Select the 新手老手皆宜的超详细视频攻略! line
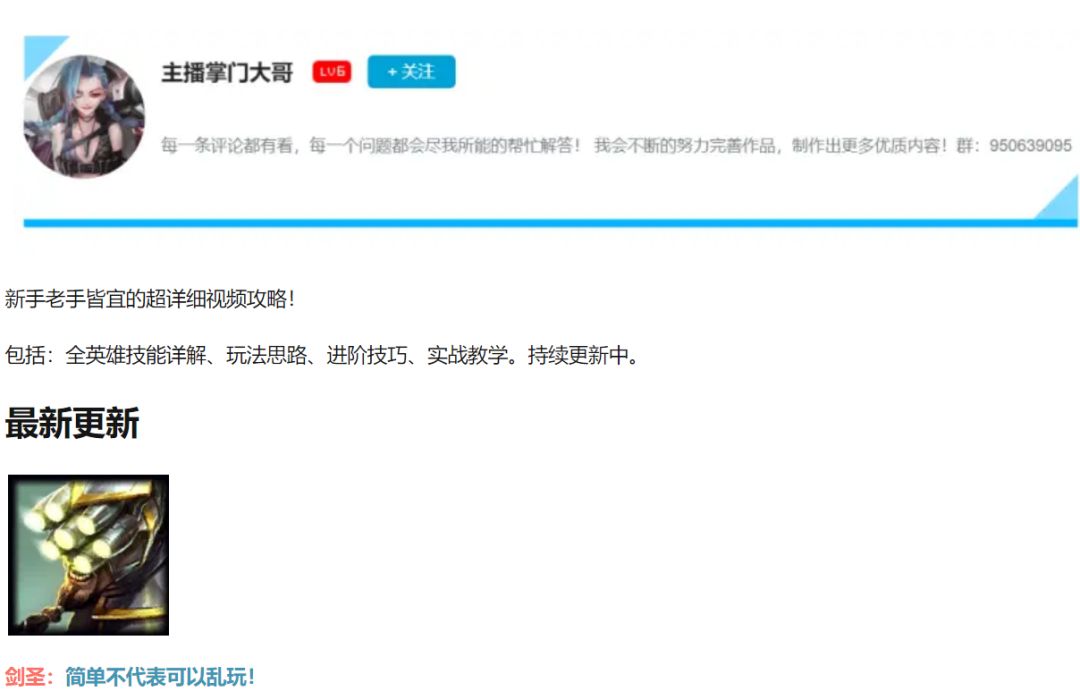Screen dimensions: 1080x691 150,299
